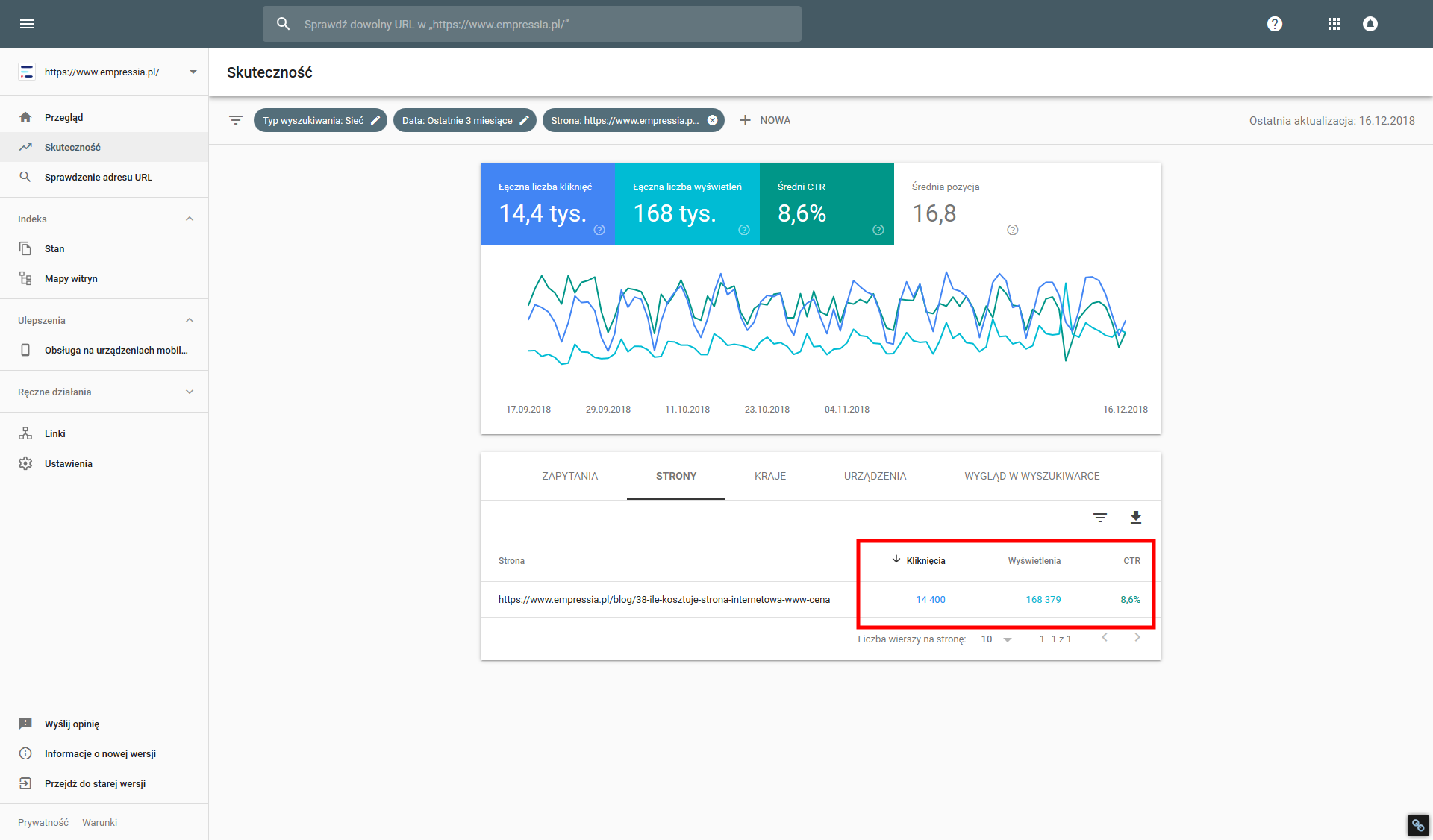The width and height of the screenshot is (1433, 840).
Task: Switch to the KRAJE tab
Action: tap(770, 476)
